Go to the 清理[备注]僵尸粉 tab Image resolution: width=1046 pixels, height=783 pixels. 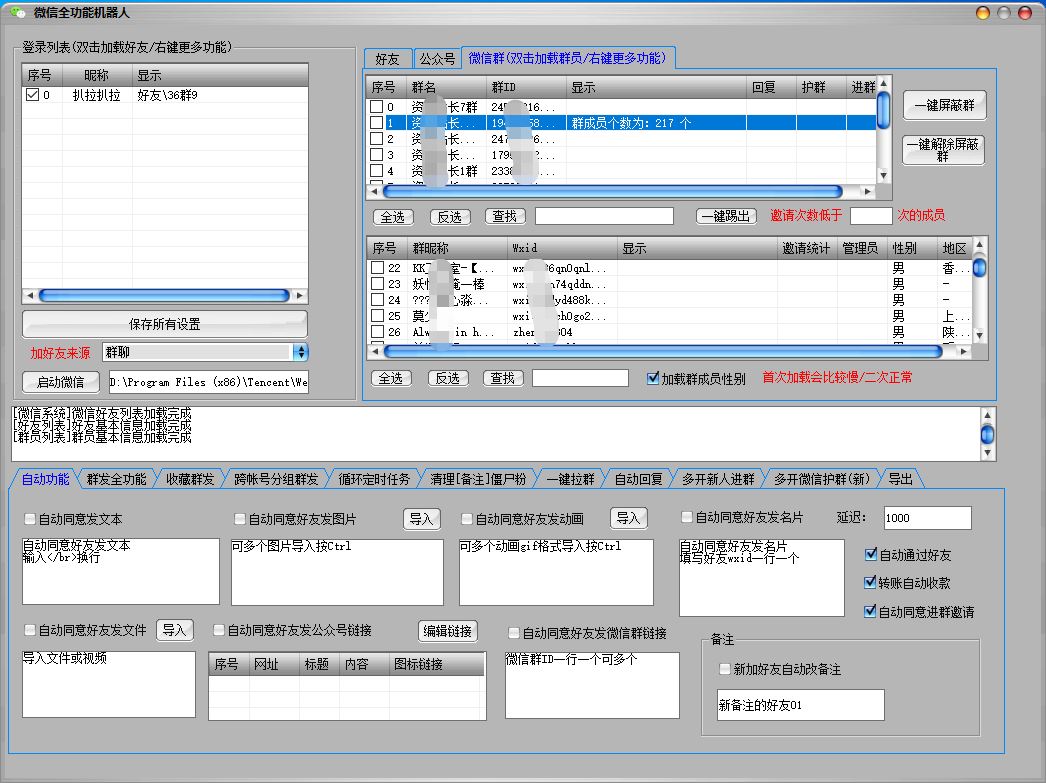pos(478,479)
